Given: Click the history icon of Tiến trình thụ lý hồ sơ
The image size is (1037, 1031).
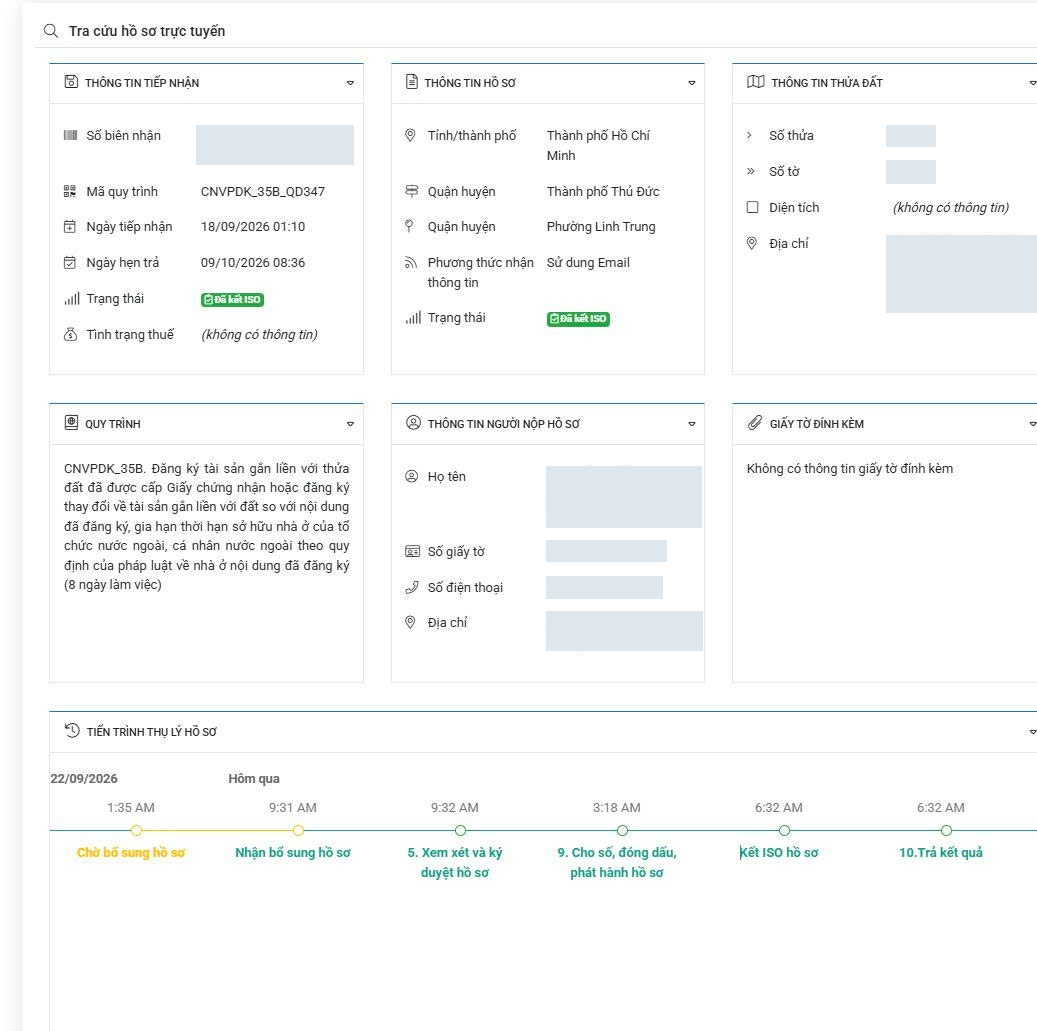Looking at the screenshot, I should [x=72, y=731].
